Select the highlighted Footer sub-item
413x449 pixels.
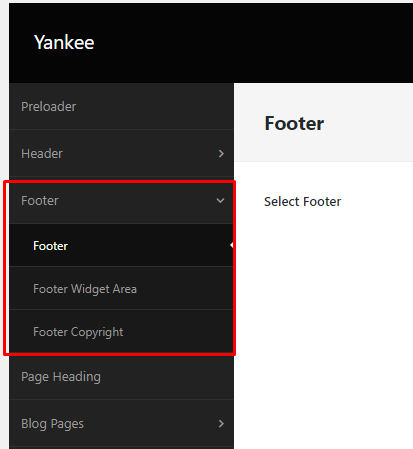(121, 245)
